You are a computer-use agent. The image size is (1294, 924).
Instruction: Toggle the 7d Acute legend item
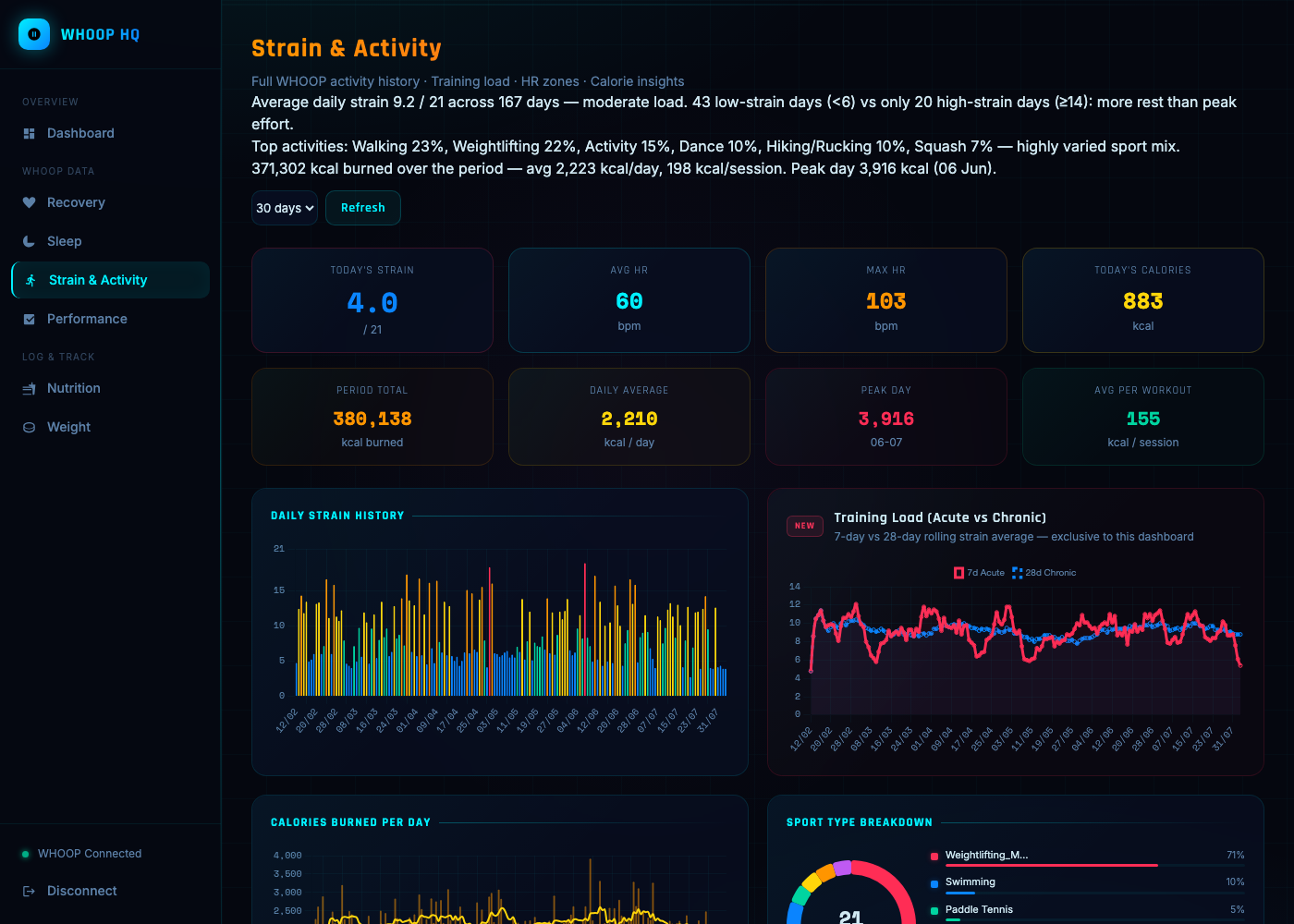pyautogui.click(x=979, y=573)
